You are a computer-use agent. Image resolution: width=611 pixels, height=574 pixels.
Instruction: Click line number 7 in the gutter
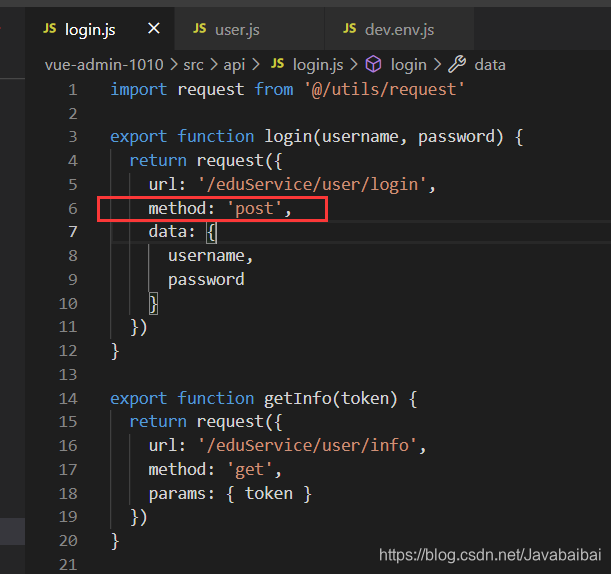[x=73, y=232]
